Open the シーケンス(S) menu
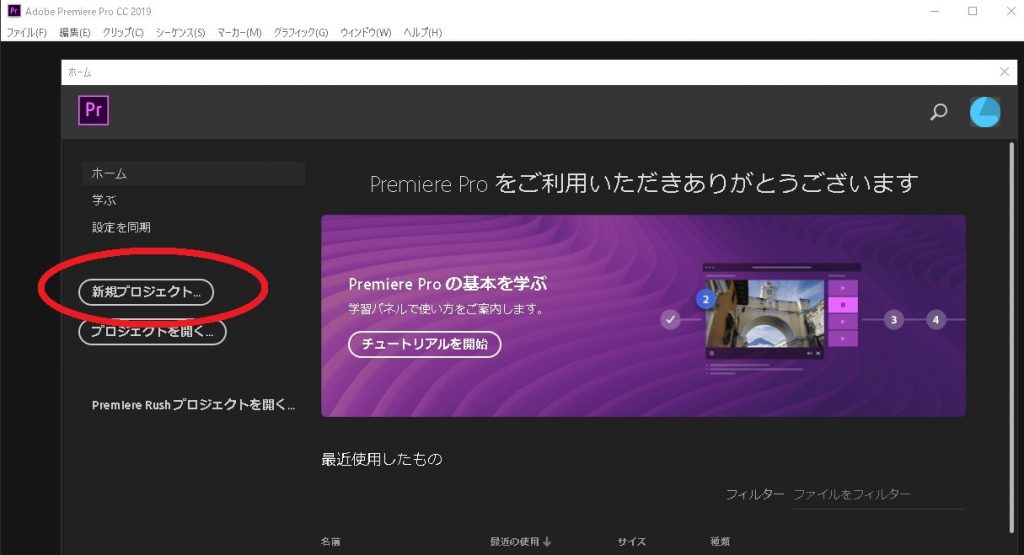The width and height of the screenshot is (1024, 555). pos(180,33)
